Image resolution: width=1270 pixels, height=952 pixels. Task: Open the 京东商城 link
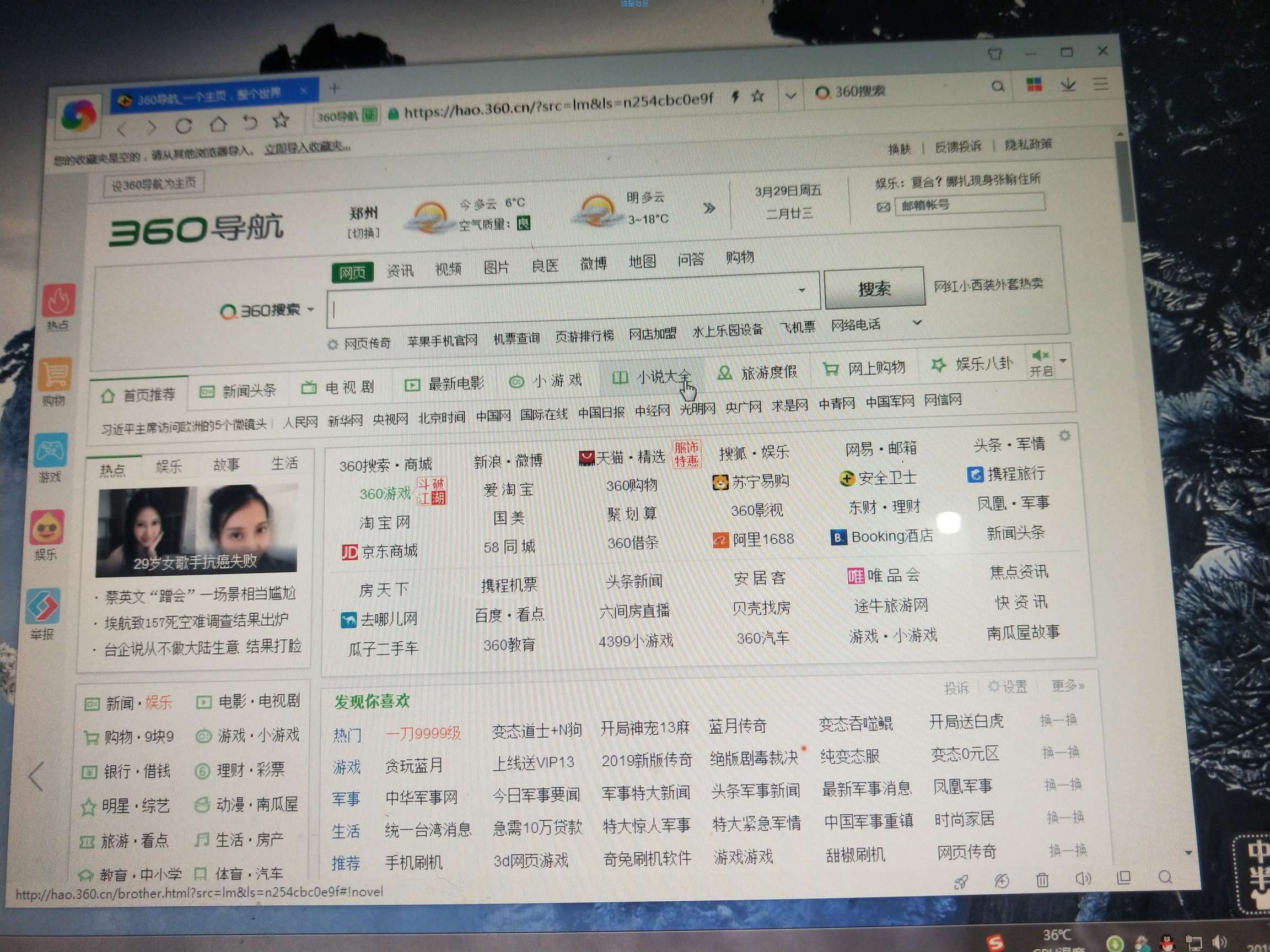tap(379, 551)
